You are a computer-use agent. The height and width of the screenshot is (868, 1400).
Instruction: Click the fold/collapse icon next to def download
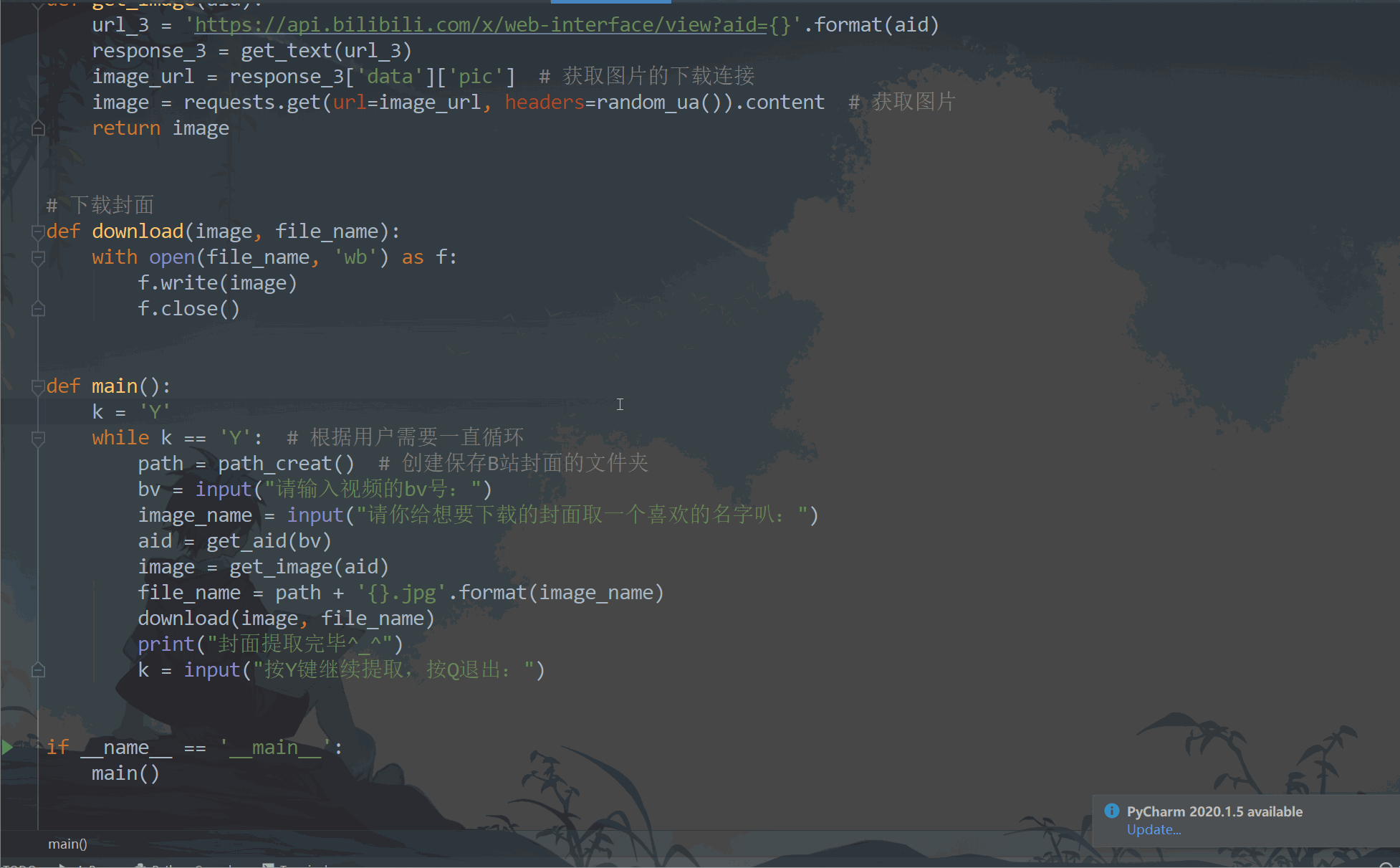tap(38, 231)
